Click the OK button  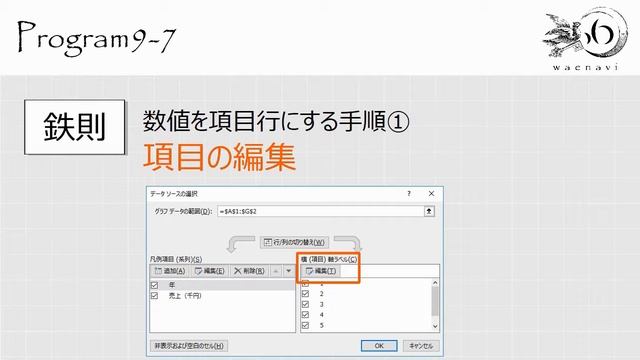(x=379, y=346)
